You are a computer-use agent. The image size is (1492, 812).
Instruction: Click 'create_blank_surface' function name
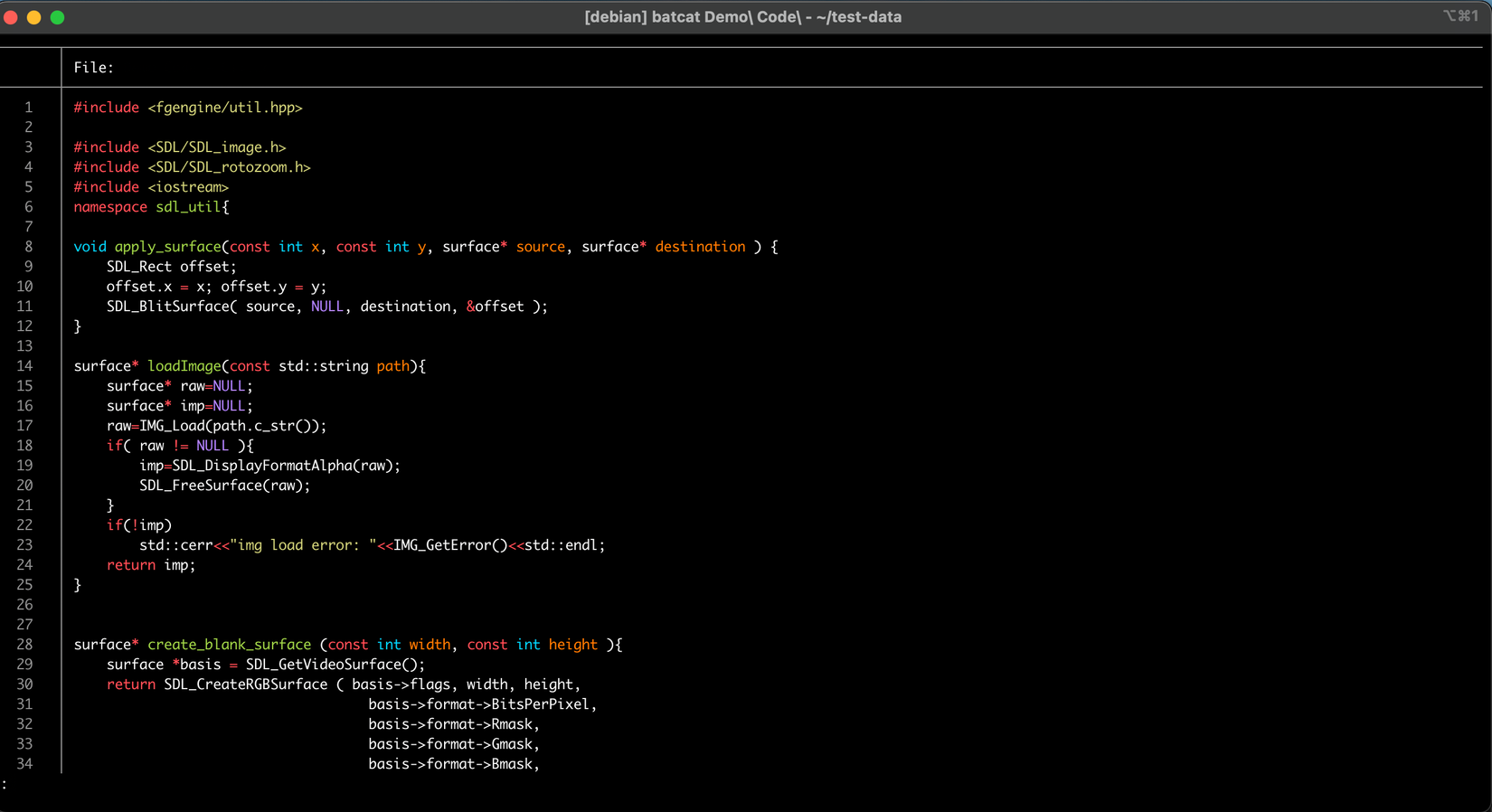click(x=230, y=645)
